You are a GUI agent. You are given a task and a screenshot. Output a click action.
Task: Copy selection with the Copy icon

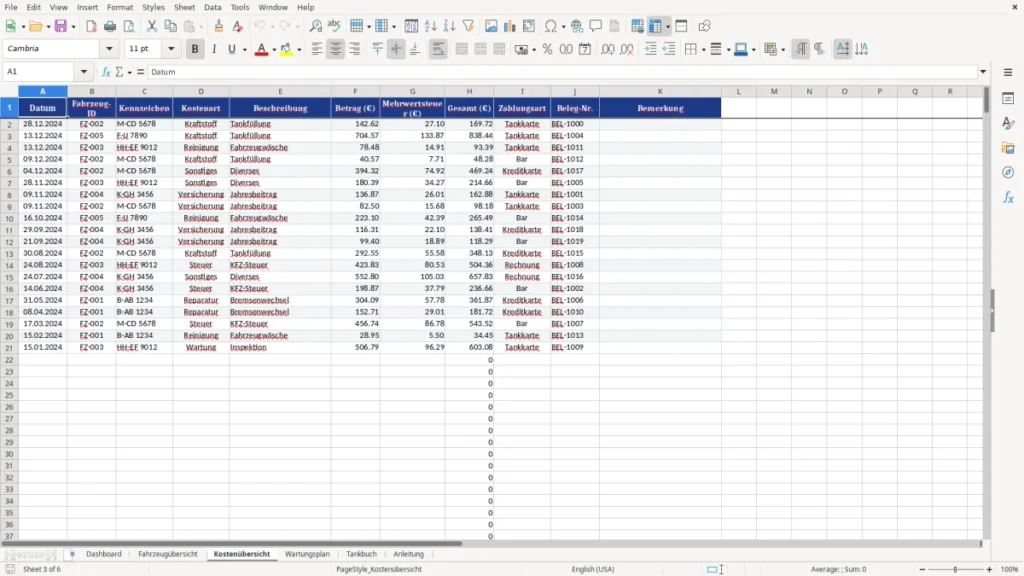pos(170,26)
